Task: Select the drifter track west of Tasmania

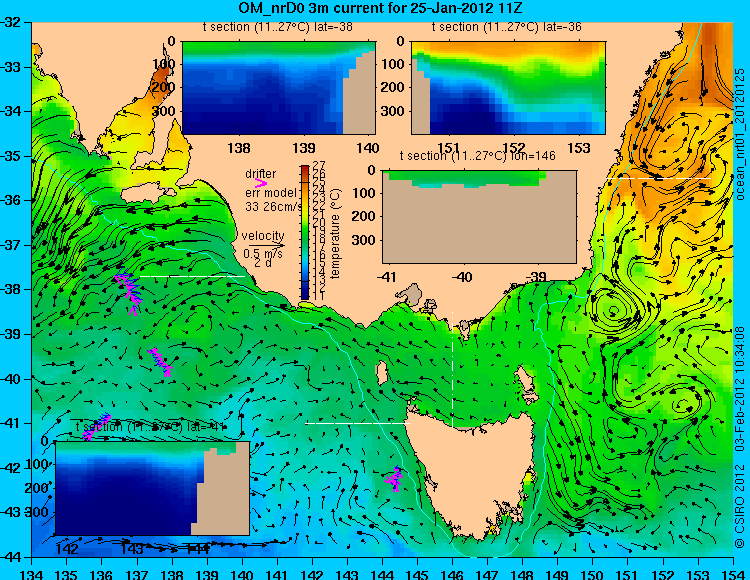Action: 395,478
